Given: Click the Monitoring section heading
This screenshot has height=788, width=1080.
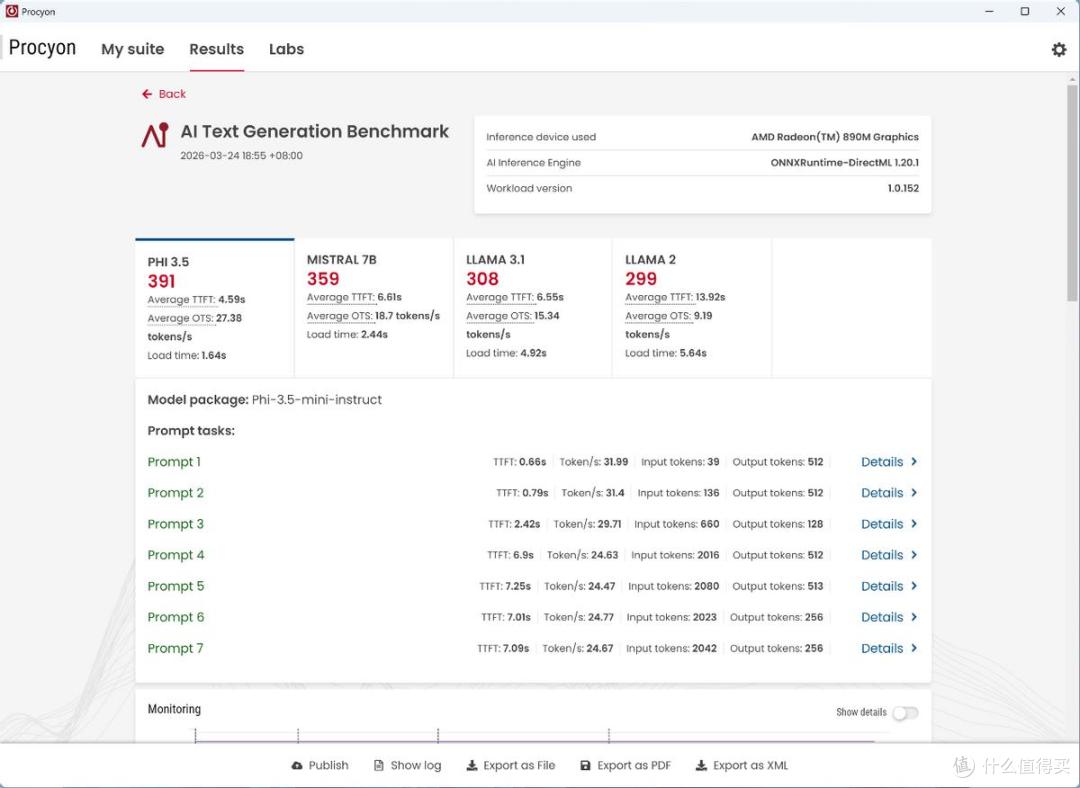Looking at the screenshot, I should (174, 709).
